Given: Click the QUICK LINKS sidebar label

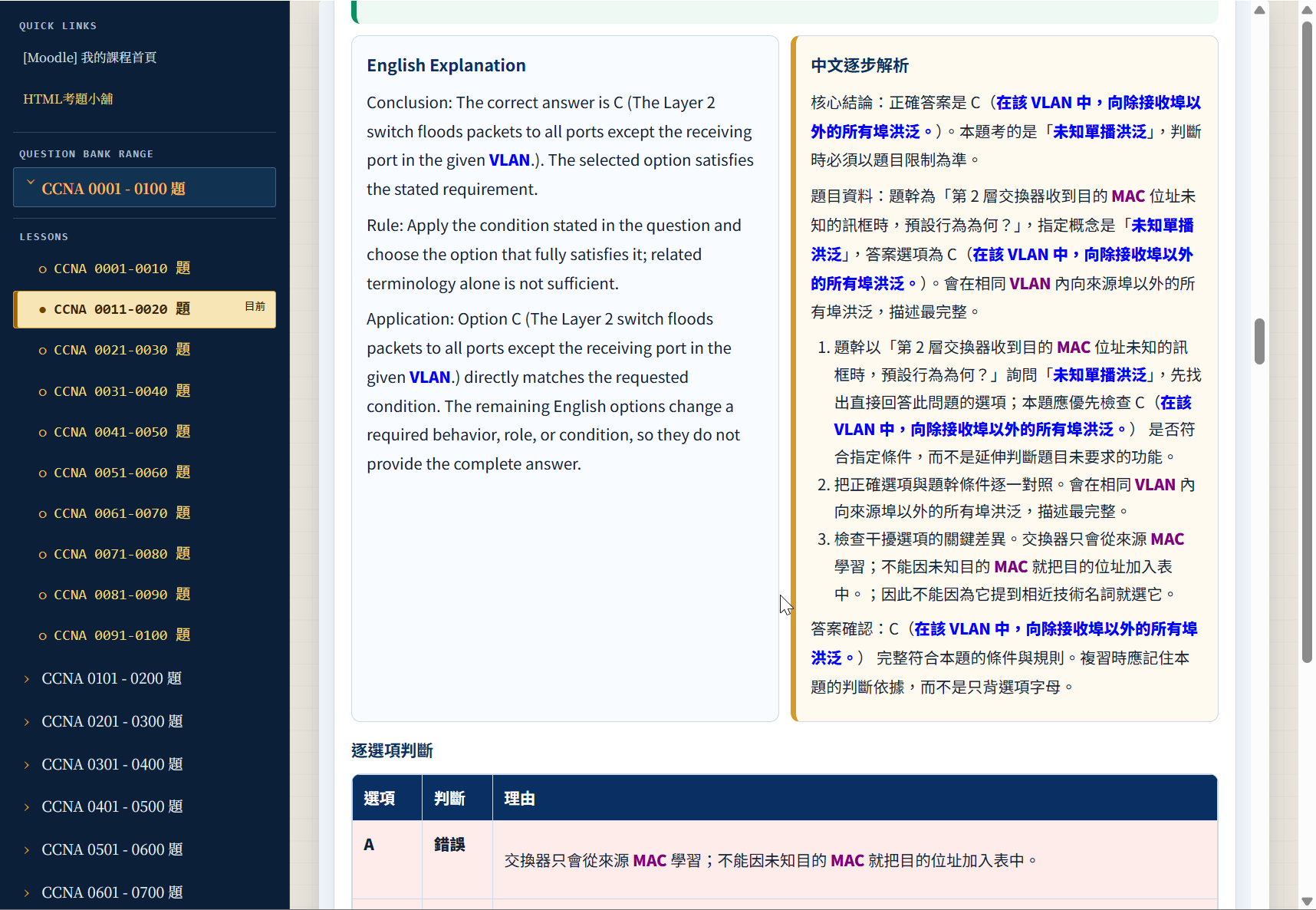Looking at the screenshot, I should pyautogui.click(x=58, y=26).
